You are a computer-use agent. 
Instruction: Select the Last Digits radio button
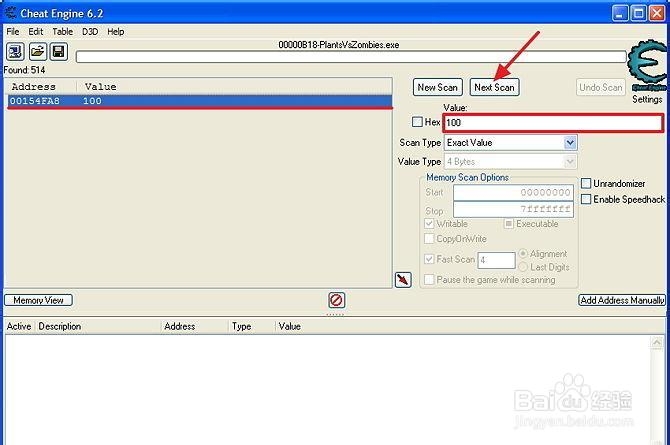[523, 267]
